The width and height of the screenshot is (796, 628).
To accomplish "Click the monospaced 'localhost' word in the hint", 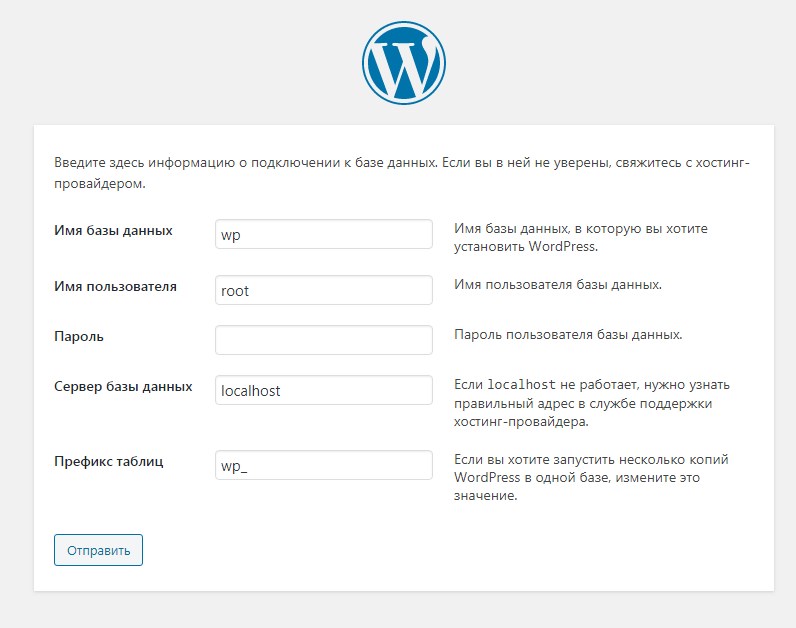I will (x=521, y=385).
